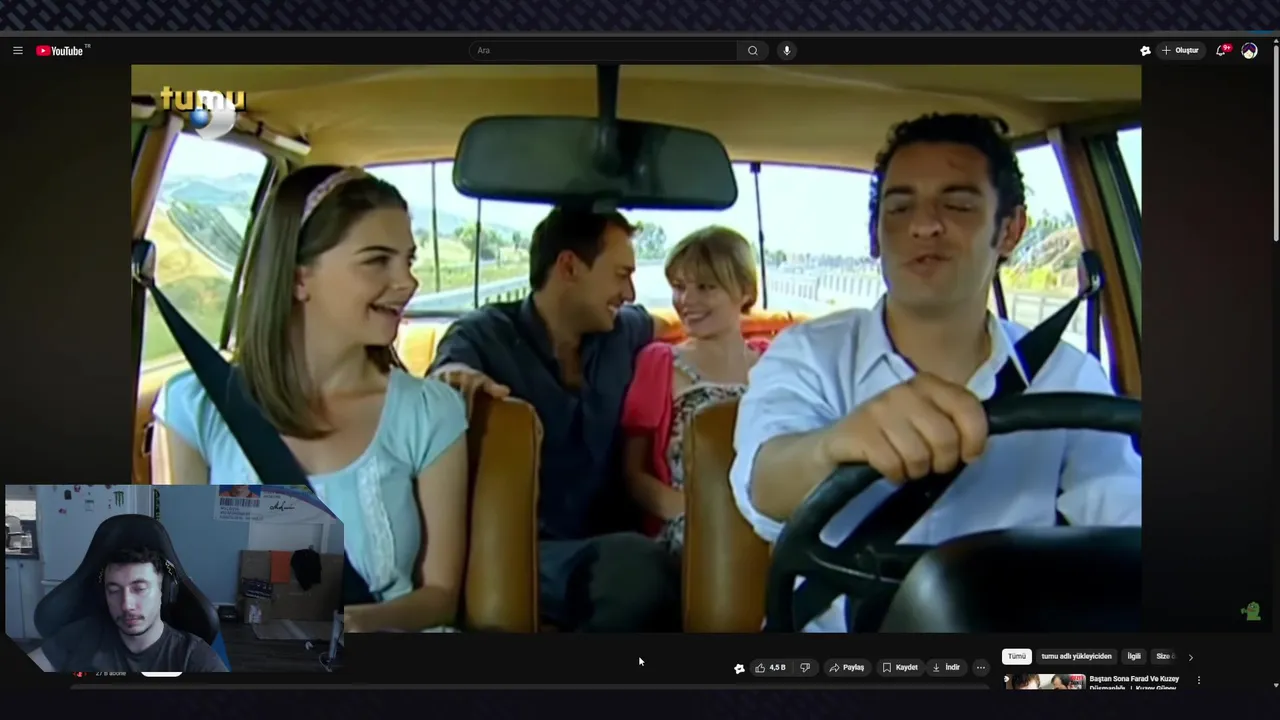Share the video using Paylaş
This screenshot has width=1280, height=720.
click(847, 668)
